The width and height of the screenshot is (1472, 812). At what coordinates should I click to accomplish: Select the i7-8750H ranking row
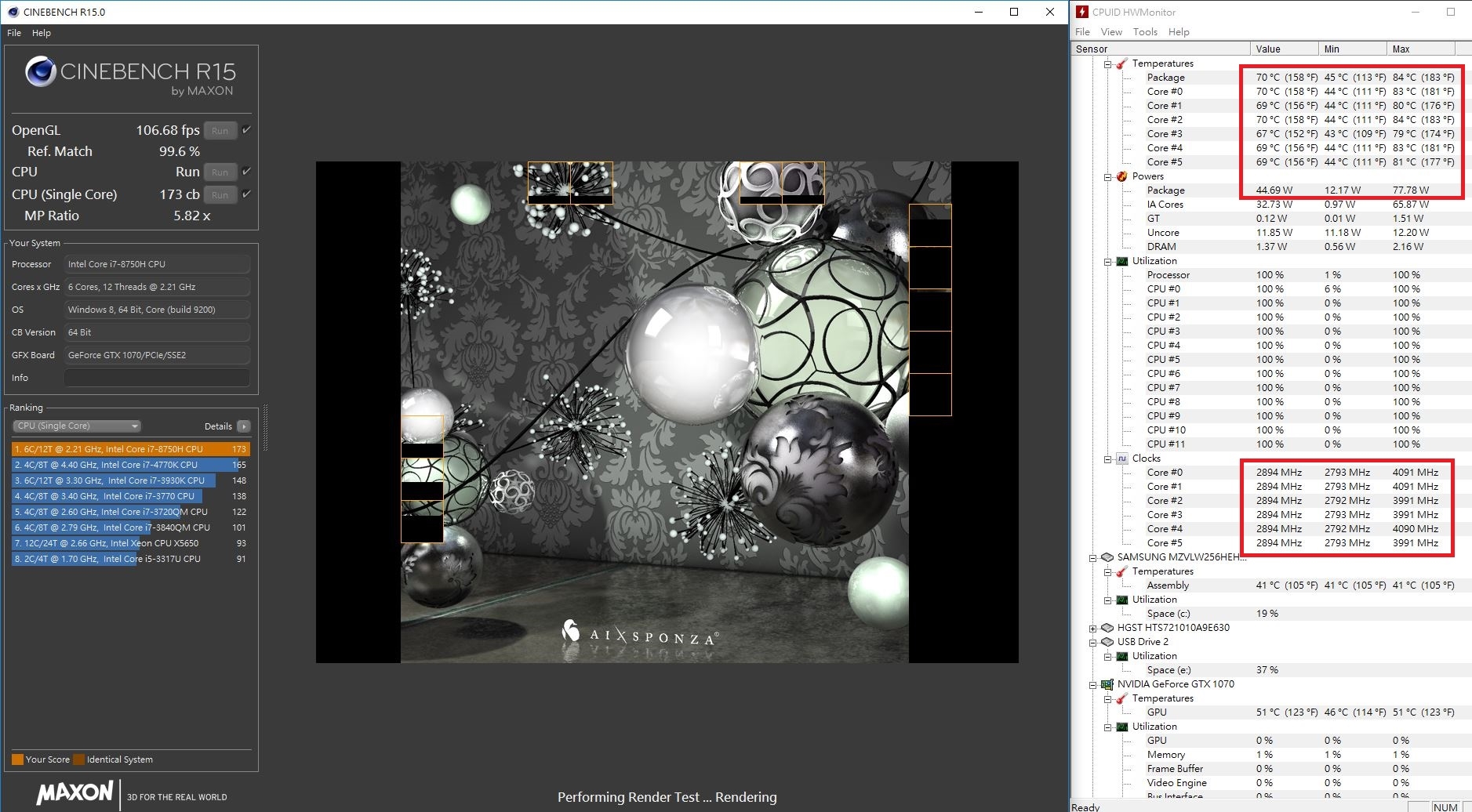tap(130, 449)
